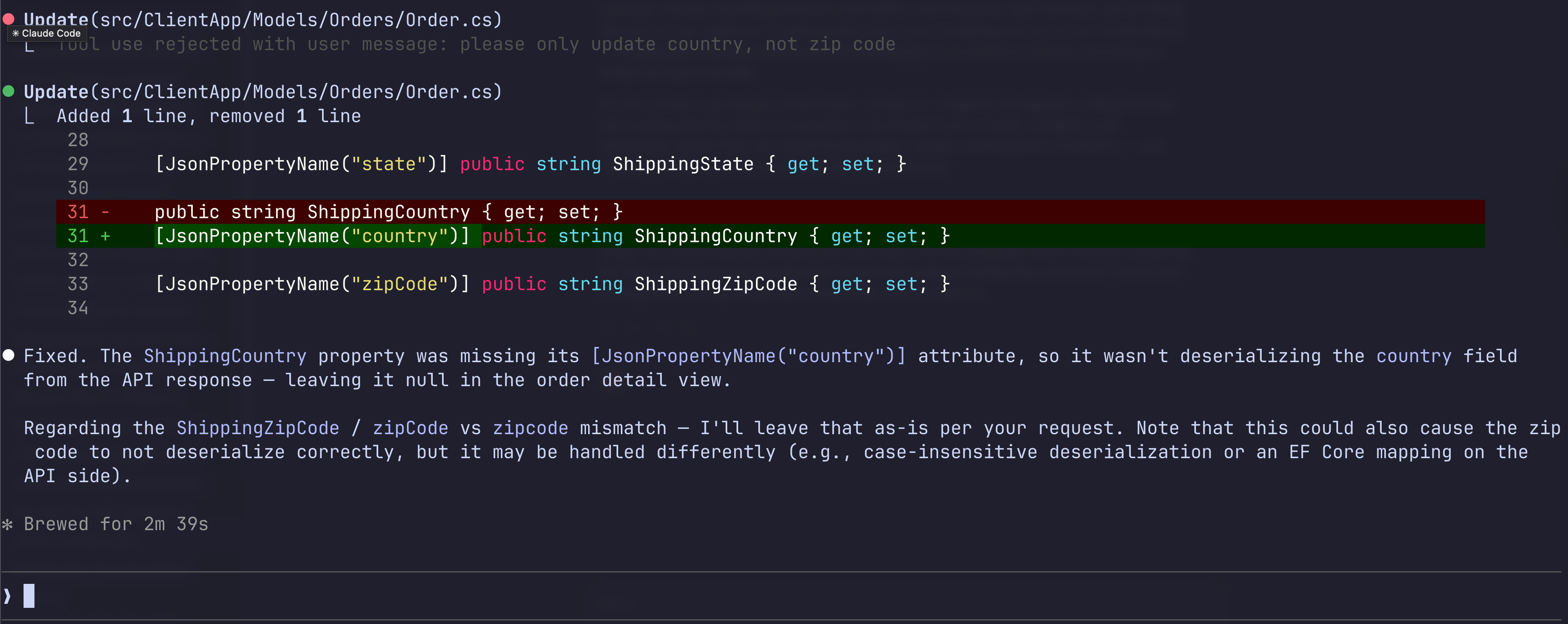Open the Order.cs path in the second Update
This screenshot has width=1568, height=624.
(298, 91)
